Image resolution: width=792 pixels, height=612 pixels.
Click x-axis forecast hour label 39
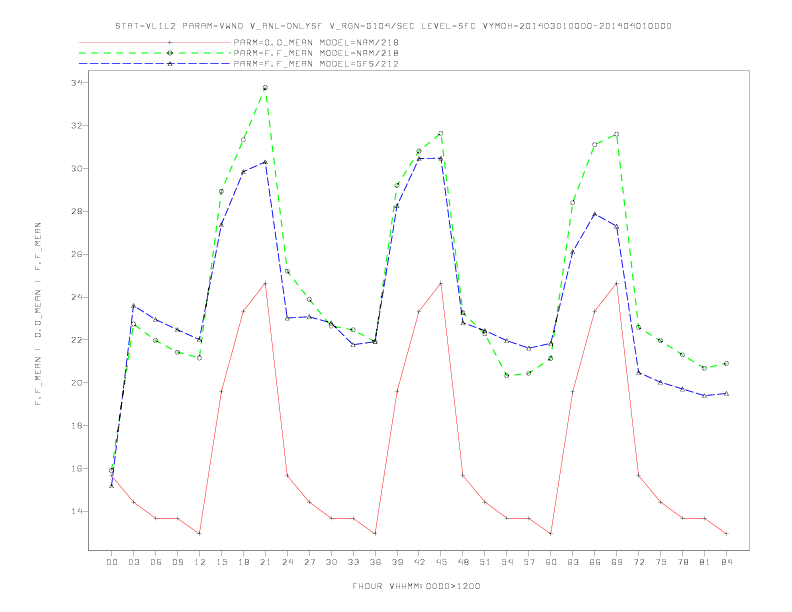tap(397, 562)
